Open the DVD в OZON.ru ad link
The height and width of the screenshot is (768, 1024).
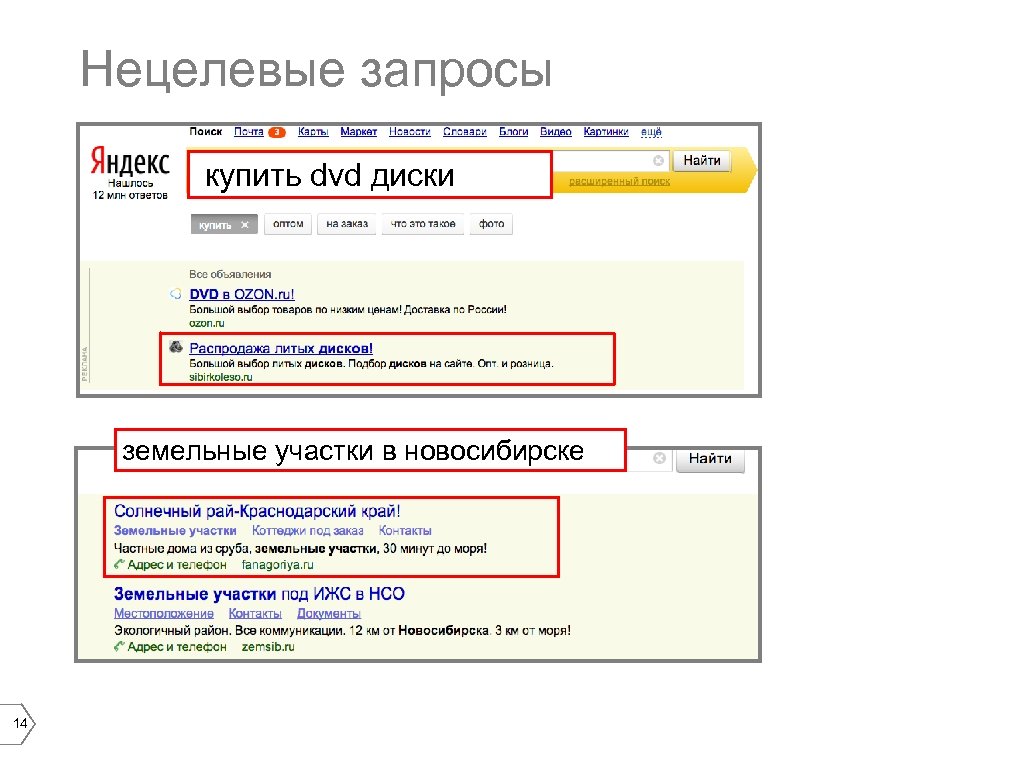(x=242, y=292)
